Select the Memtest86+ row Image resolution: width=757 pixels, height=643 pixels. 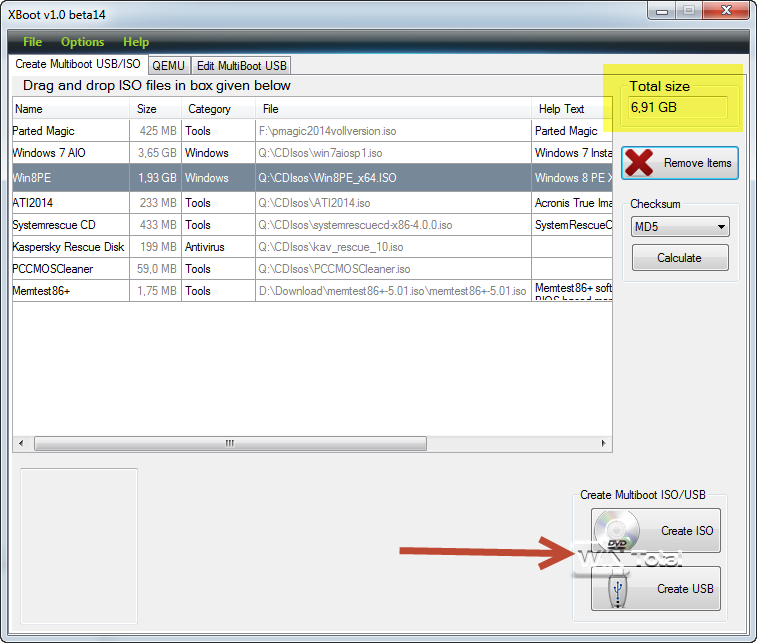312,291
